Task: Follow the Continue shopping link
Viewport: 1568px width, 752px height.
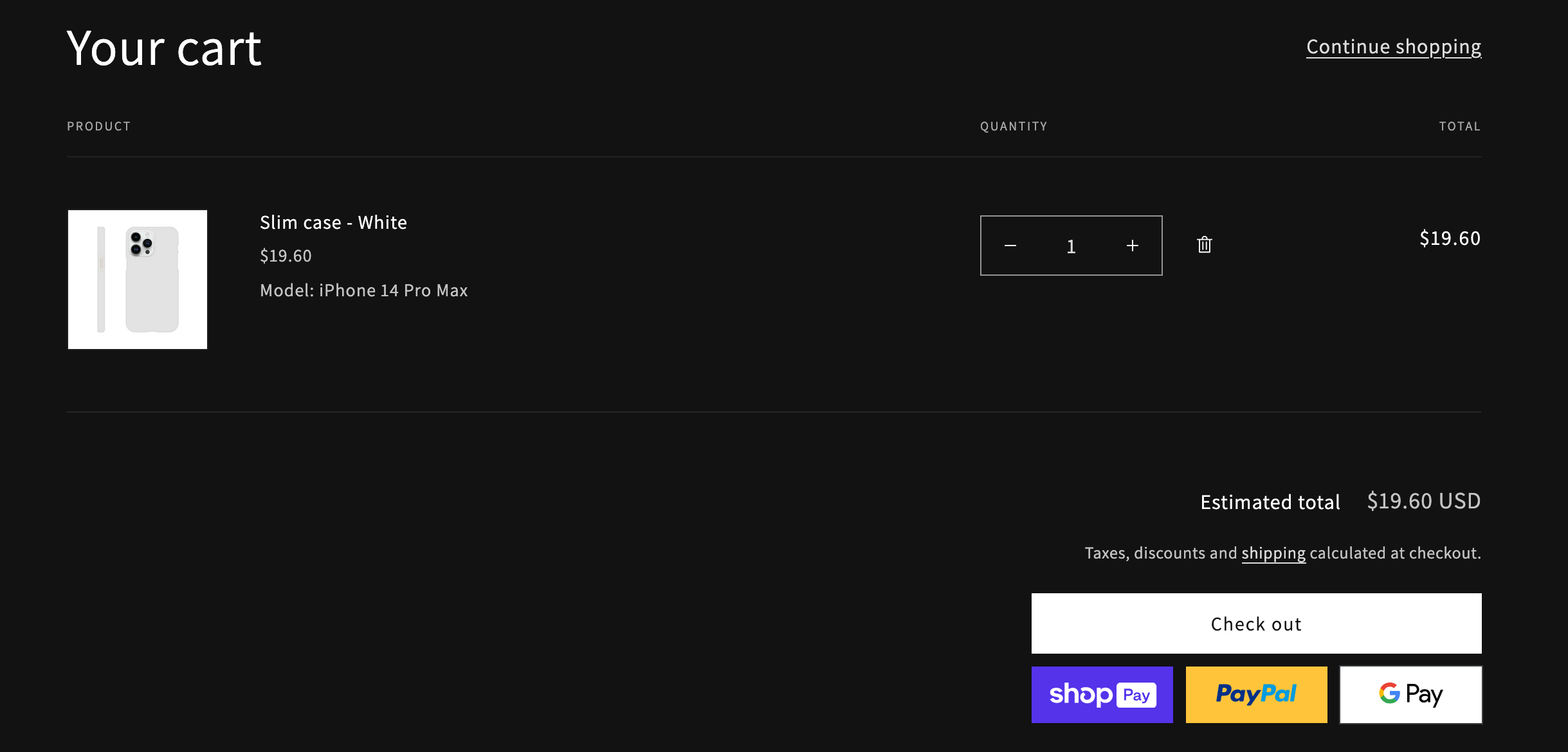Action: 1393,47
